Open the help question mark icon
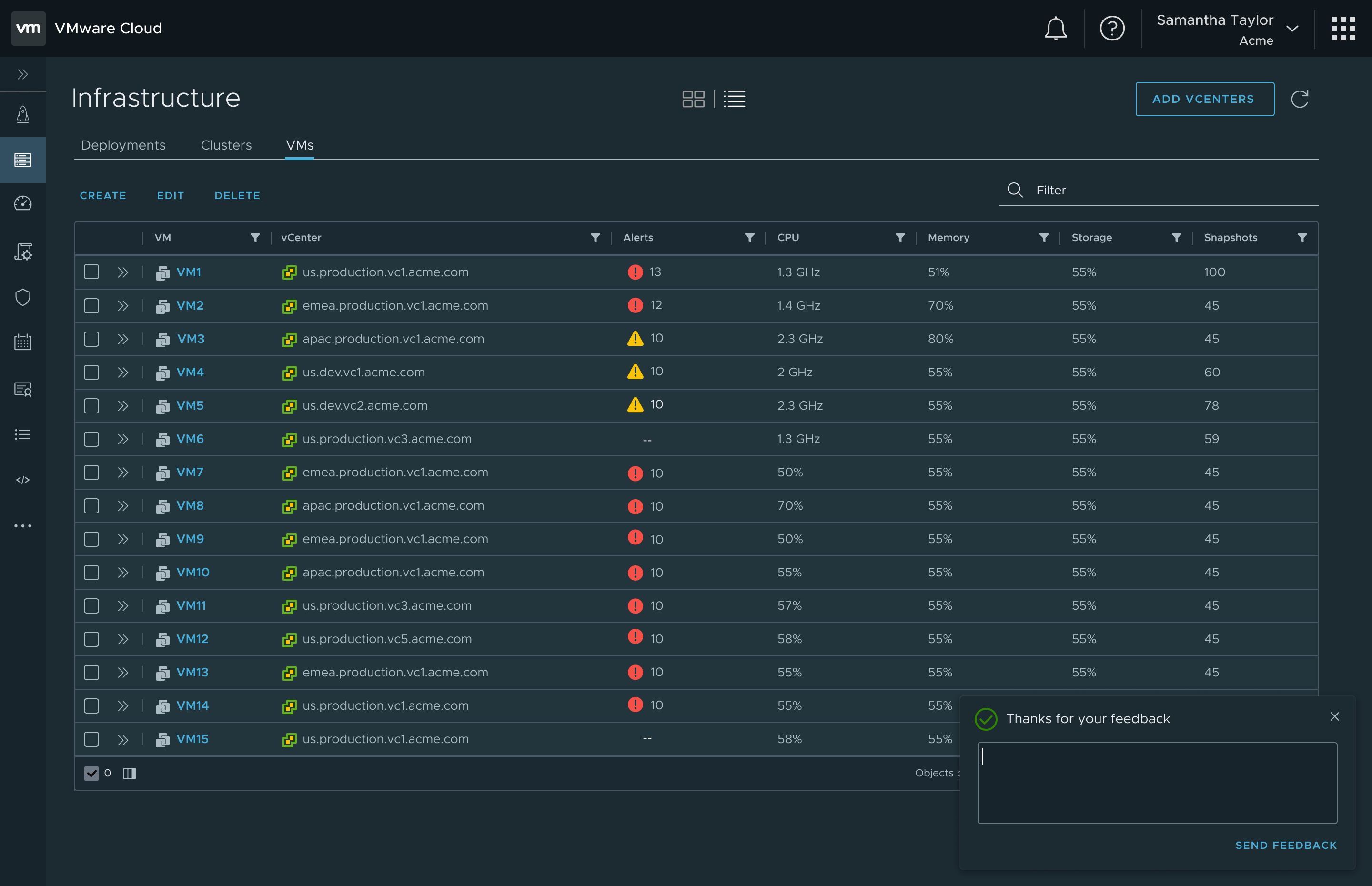 pos(1111,28)
